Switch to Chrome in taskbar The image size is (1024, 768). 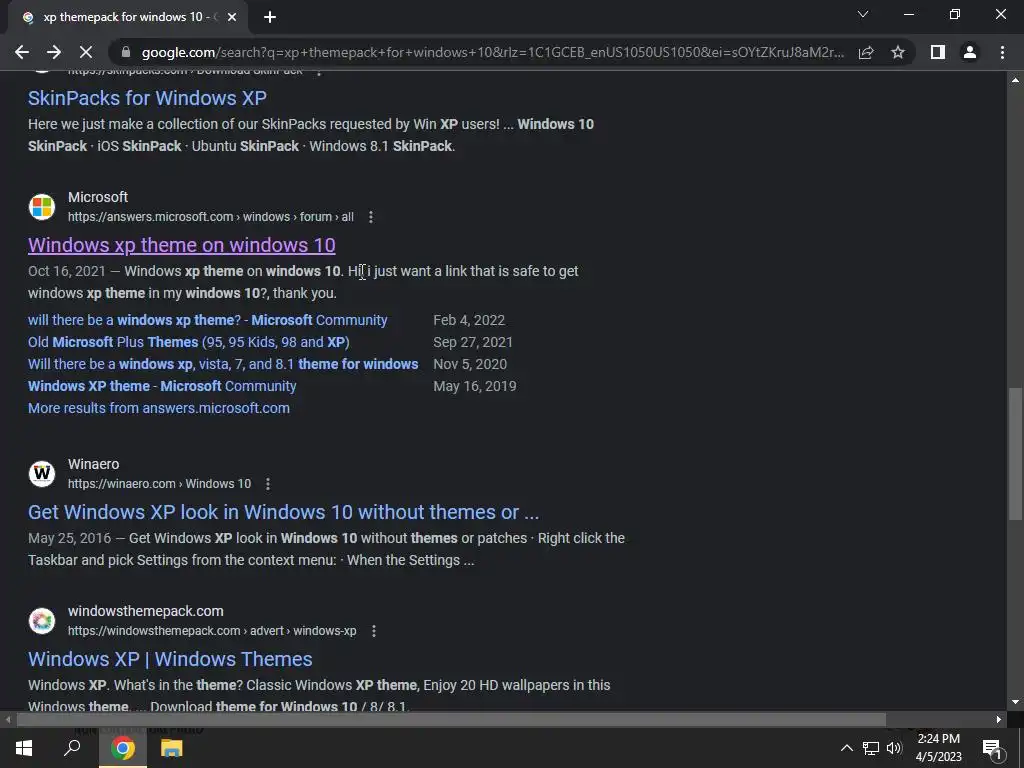[123, 748]
